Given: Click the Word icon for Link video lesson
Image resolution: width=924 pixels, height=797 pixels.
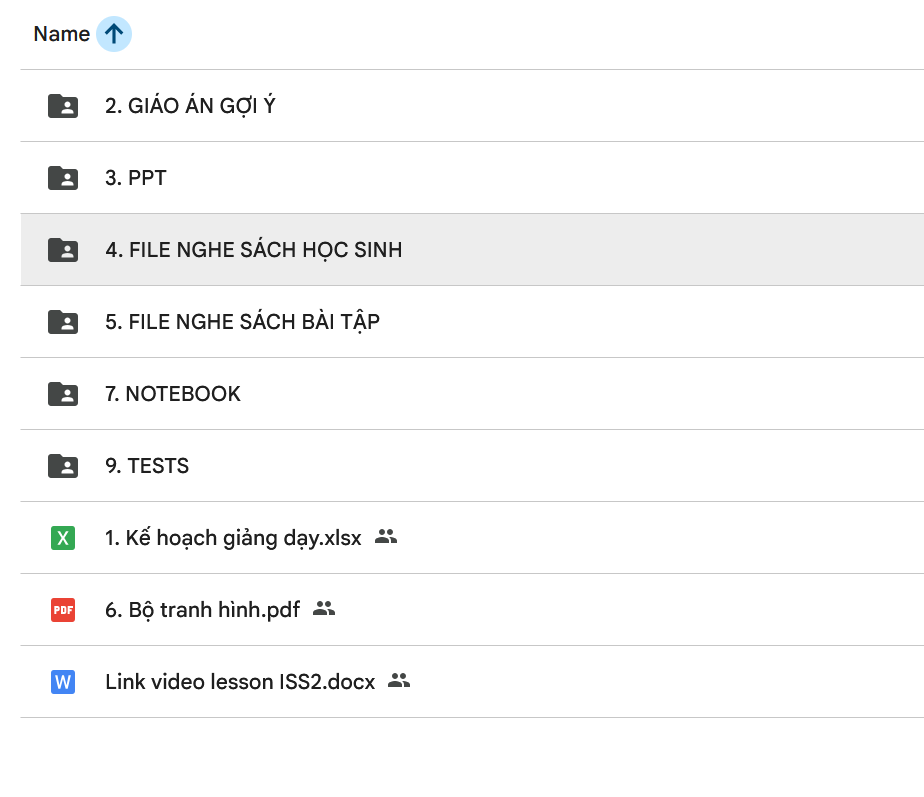Looking at the screenshot, I should pos(63,682).
